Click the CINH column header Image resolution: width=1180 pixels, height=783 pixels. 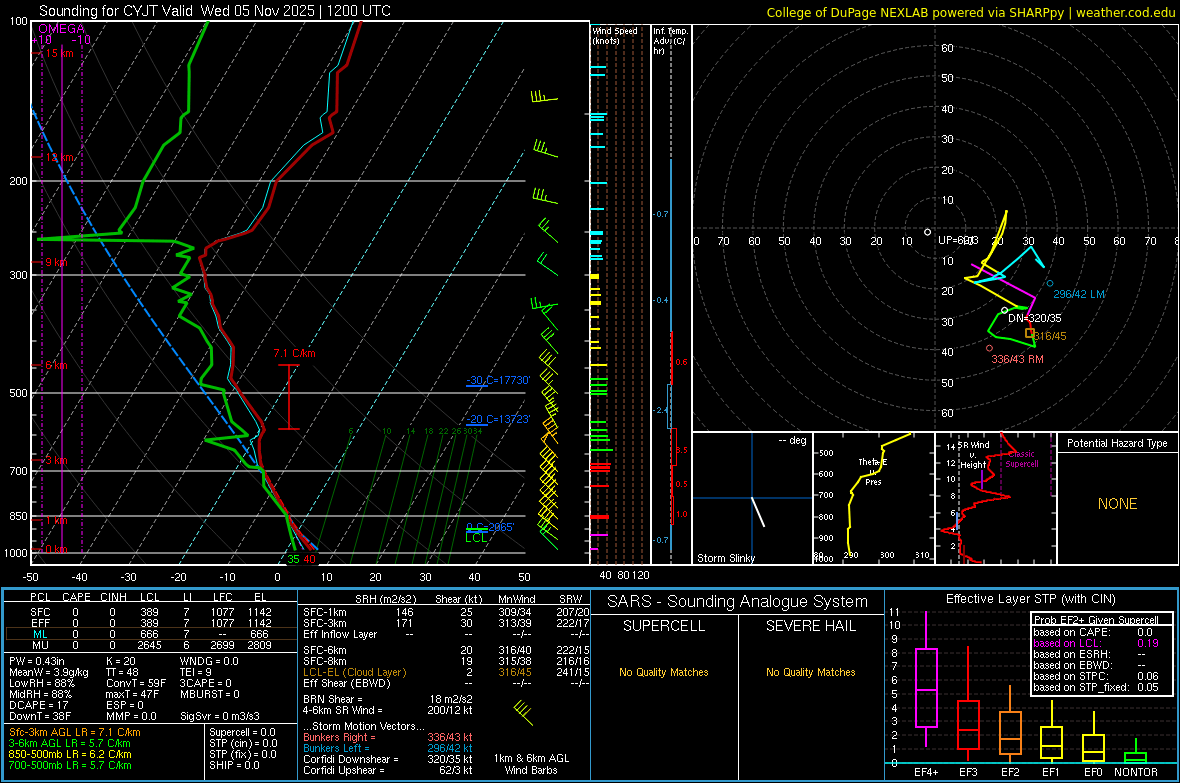click(x=114, y=597)
